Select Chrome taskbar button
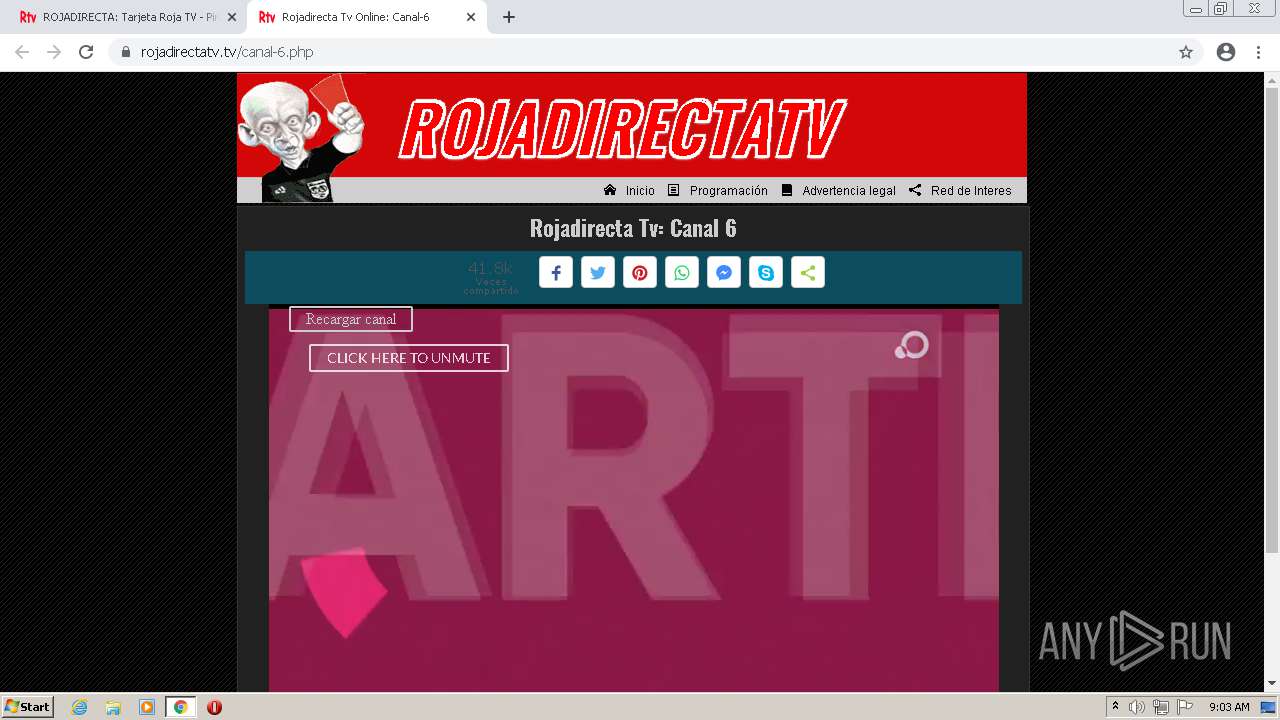The width and height of the screenshot is (1280, 720). (x=180, y=707)
